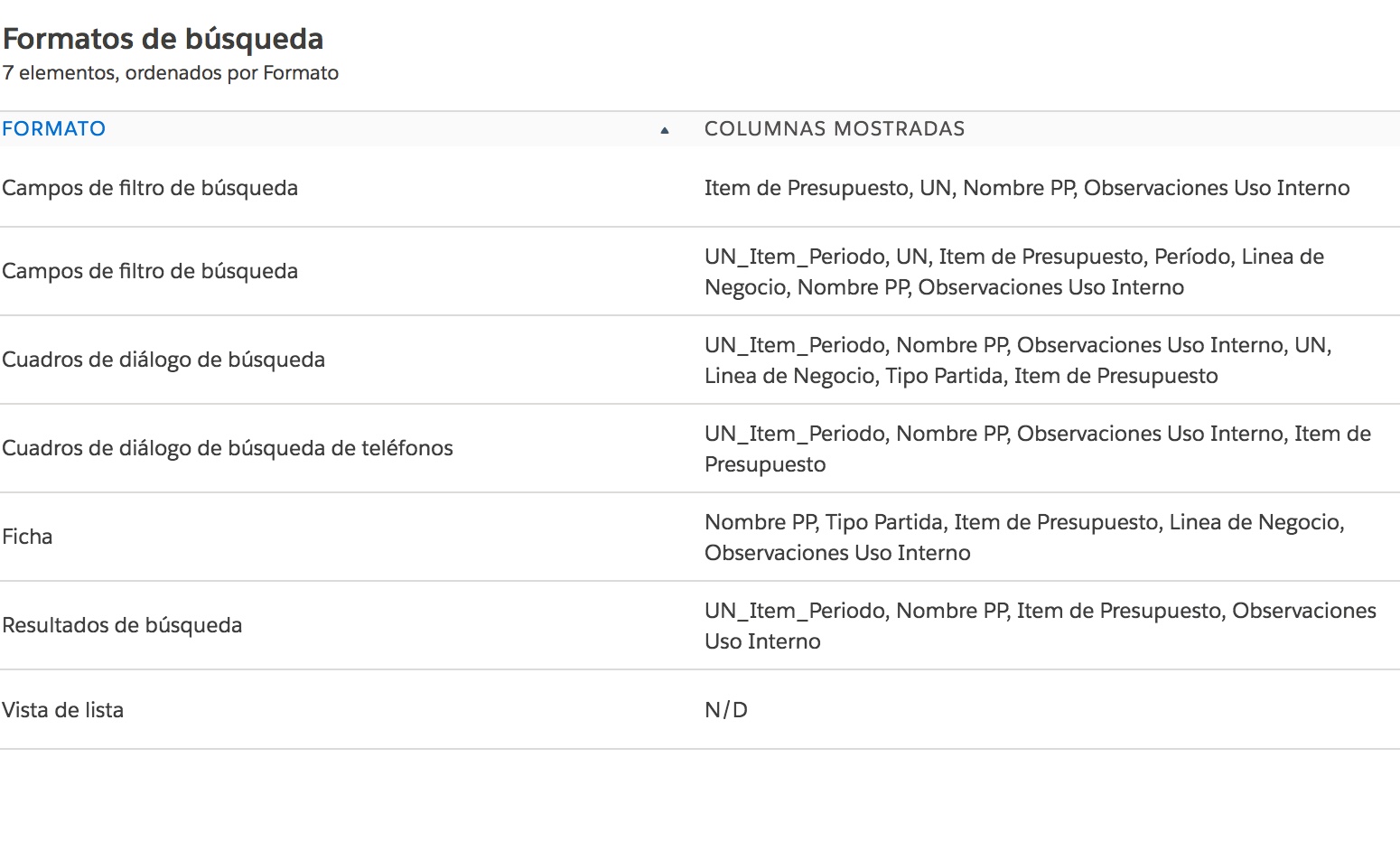1400x851 pixels.
Task: Click the 'N/D' value for Vista de lista
Action: [726, 710]
